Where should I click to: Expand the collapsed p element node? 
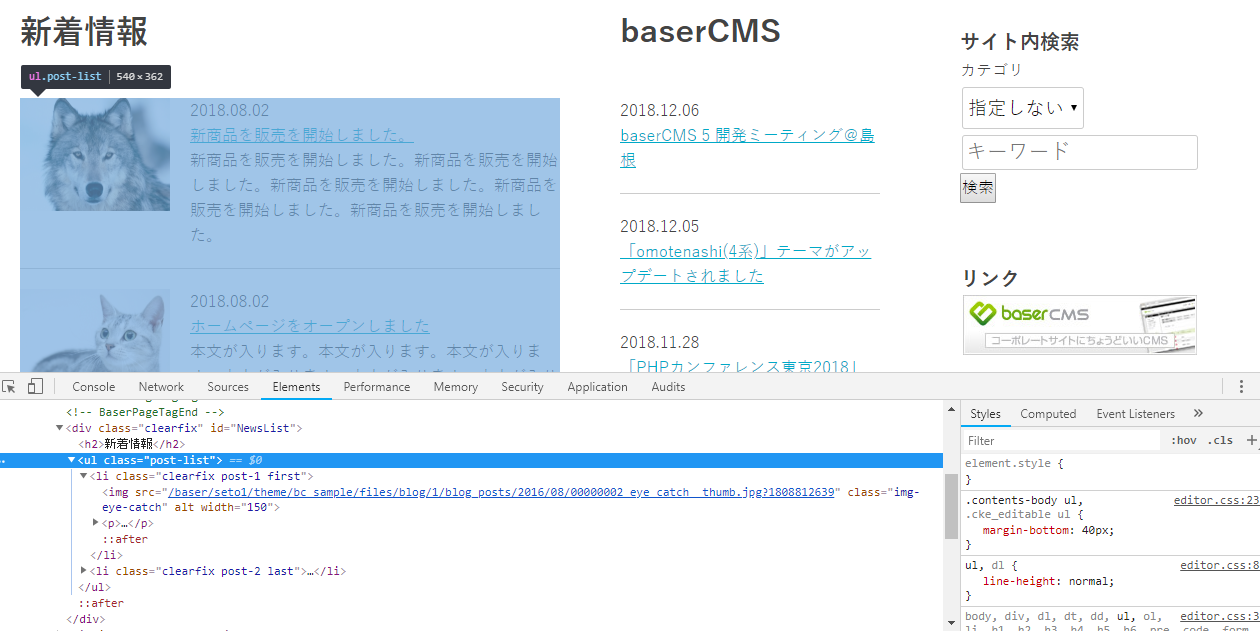click(96, 522)
